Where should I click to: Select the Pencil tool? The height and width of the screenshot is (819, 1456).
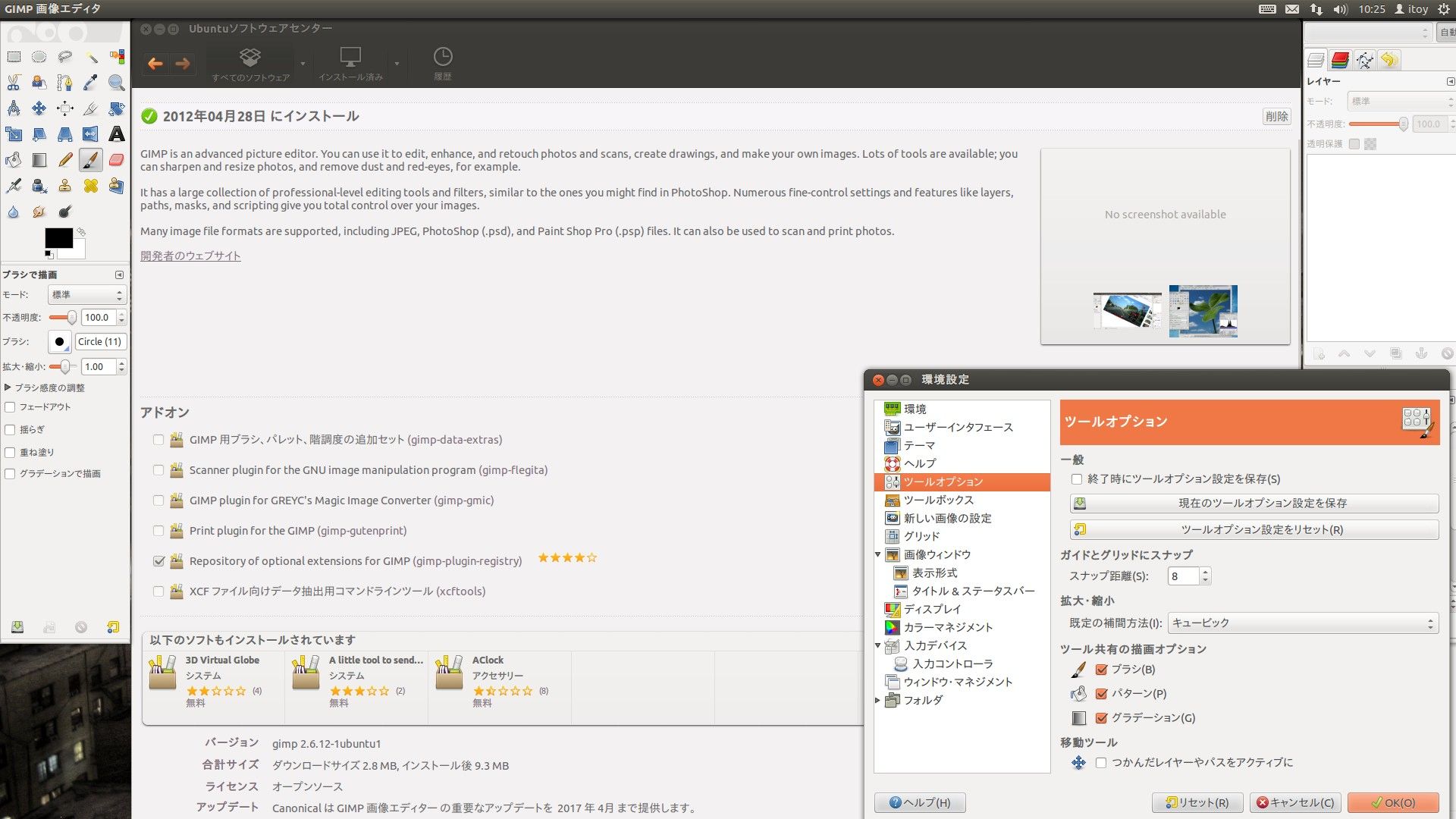coord(65,160)
